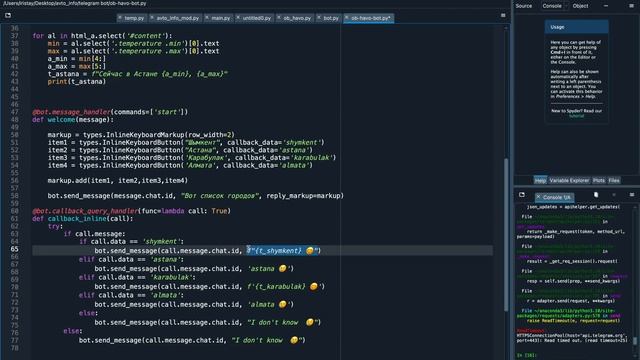
Task: Click the 'markup.add(item1, item2,item3,item4)' line
Action: click(x=118, y=180)
